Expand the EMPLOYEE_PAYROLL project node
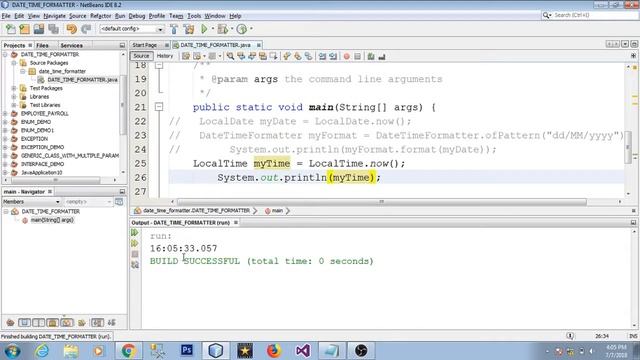640x360 pixels. point(5,113)
